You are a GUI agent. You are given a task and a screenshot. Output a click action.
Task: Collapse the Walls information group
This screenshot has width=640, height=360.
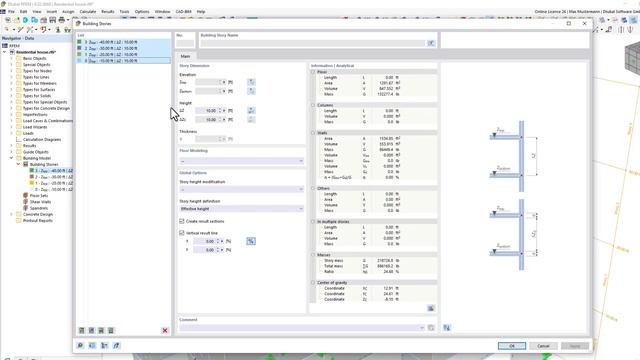(x=313, y=133)
